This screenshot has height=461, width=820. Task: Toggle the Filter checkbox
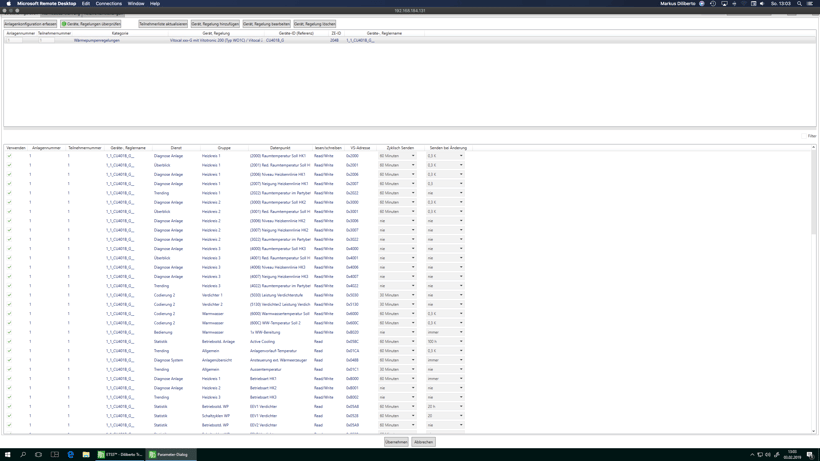pos(804,136)
